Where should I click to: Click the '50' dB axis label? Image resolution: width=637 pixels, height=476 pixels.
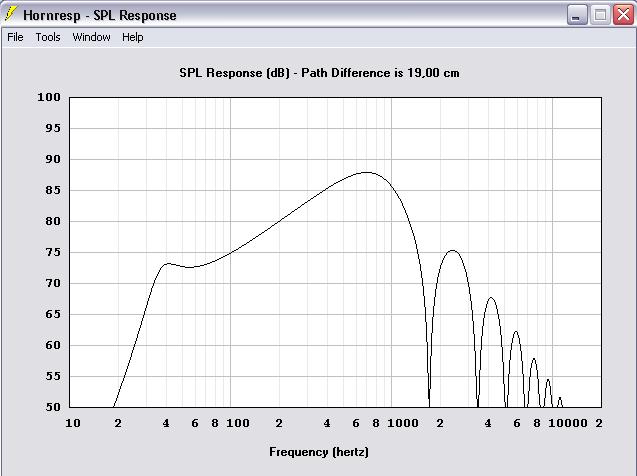[53, 407]
